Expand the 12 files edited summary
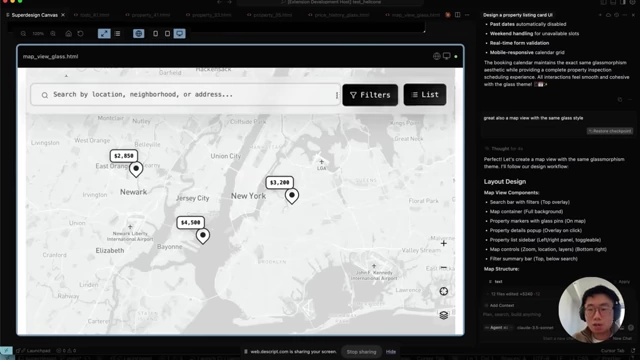 click(x=513, y=294)
